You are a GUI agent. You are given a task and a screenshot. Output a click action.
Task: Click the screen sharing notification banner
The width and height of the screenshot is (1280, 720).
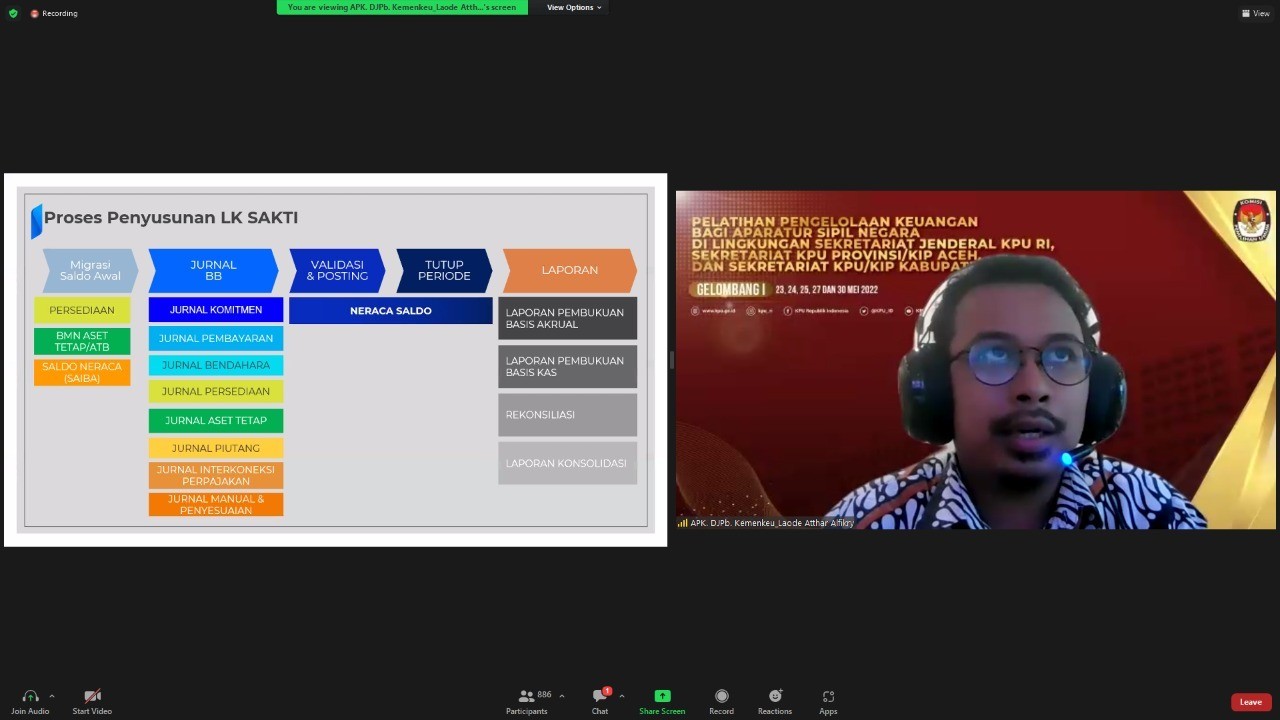click(x=402, y=7)
